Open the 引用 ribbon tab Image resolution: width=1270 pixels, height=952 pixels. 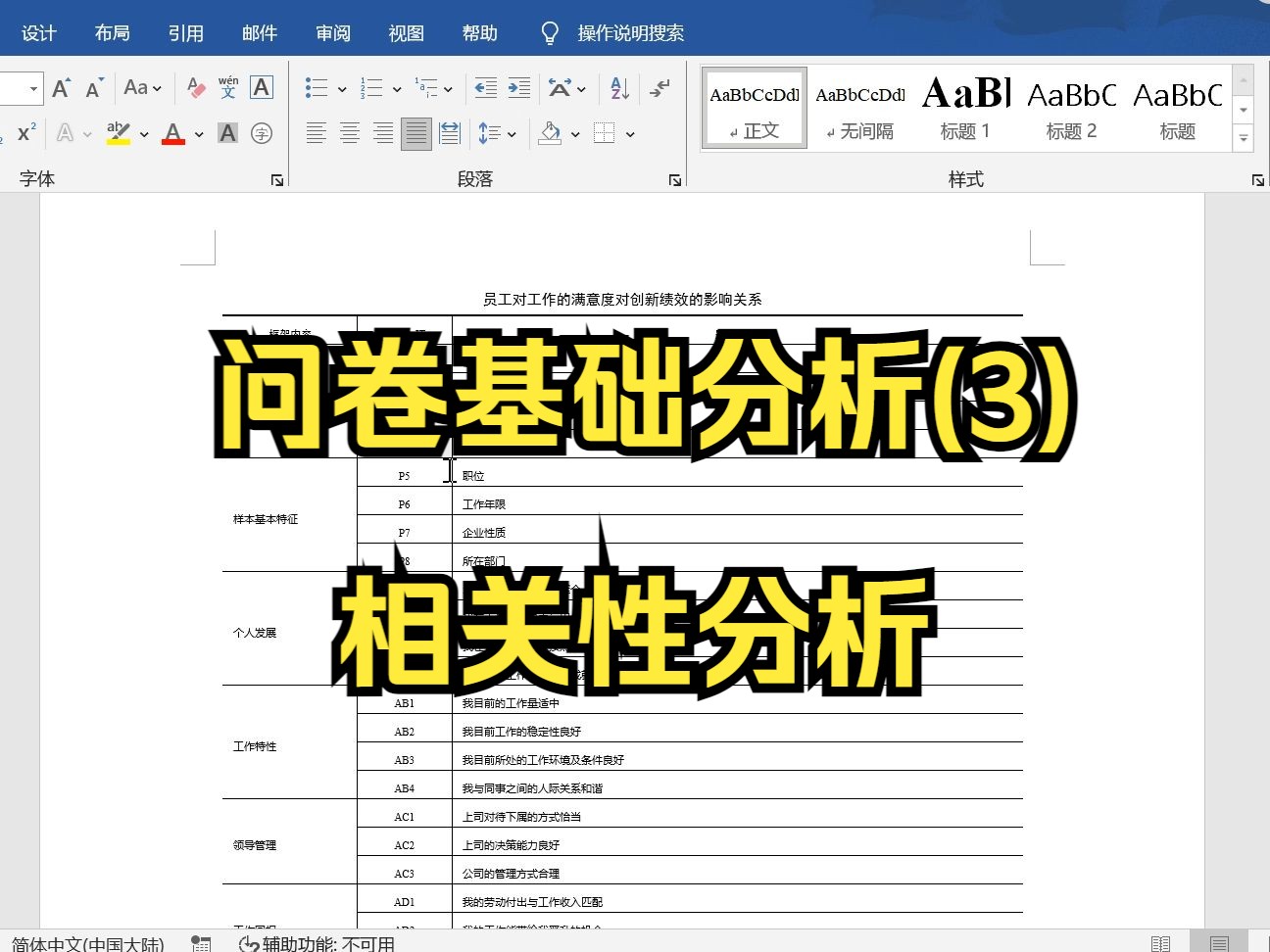click(186, 33)
